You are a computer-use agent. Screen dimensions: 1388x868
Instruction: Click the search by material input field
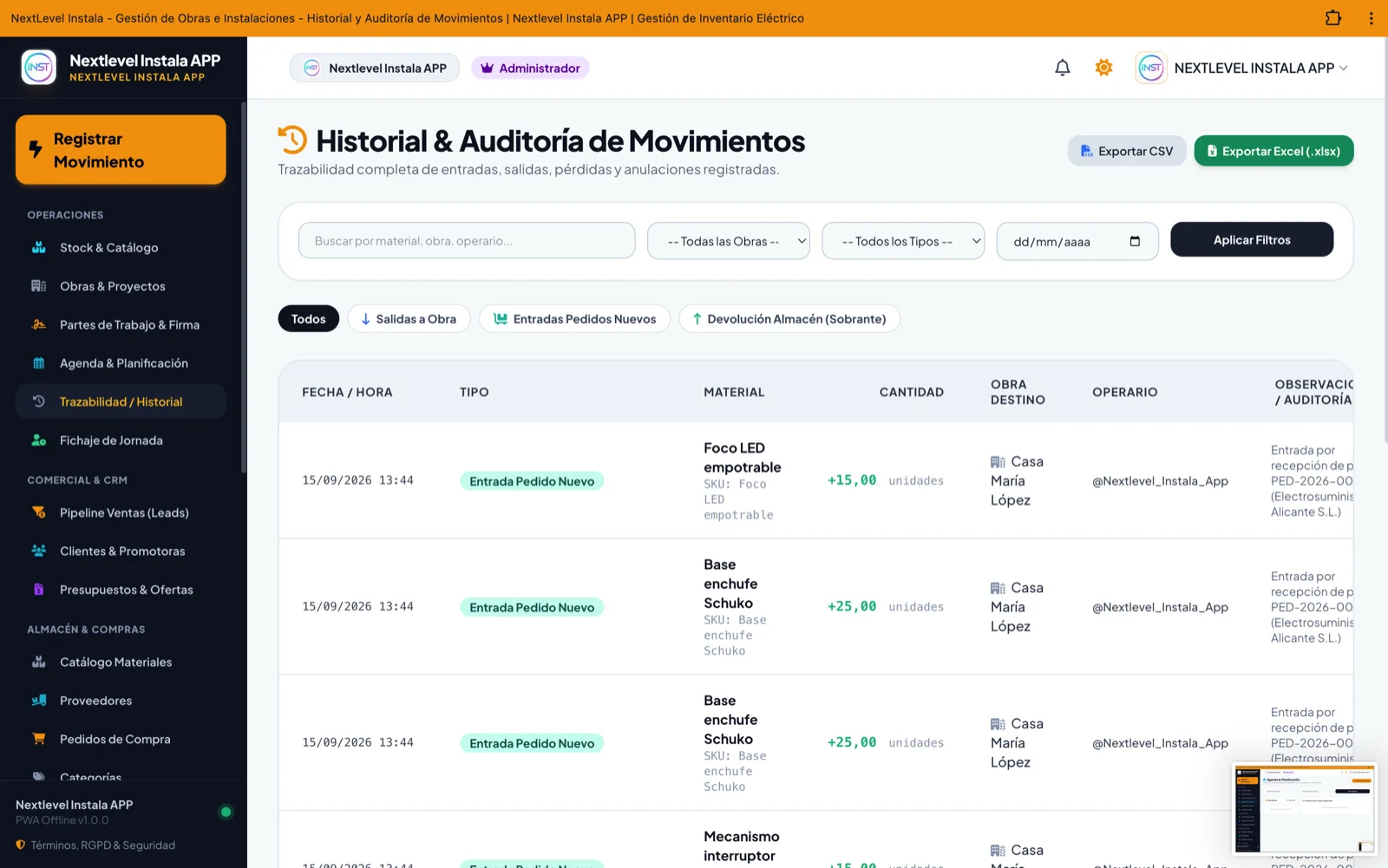point(467,241)
